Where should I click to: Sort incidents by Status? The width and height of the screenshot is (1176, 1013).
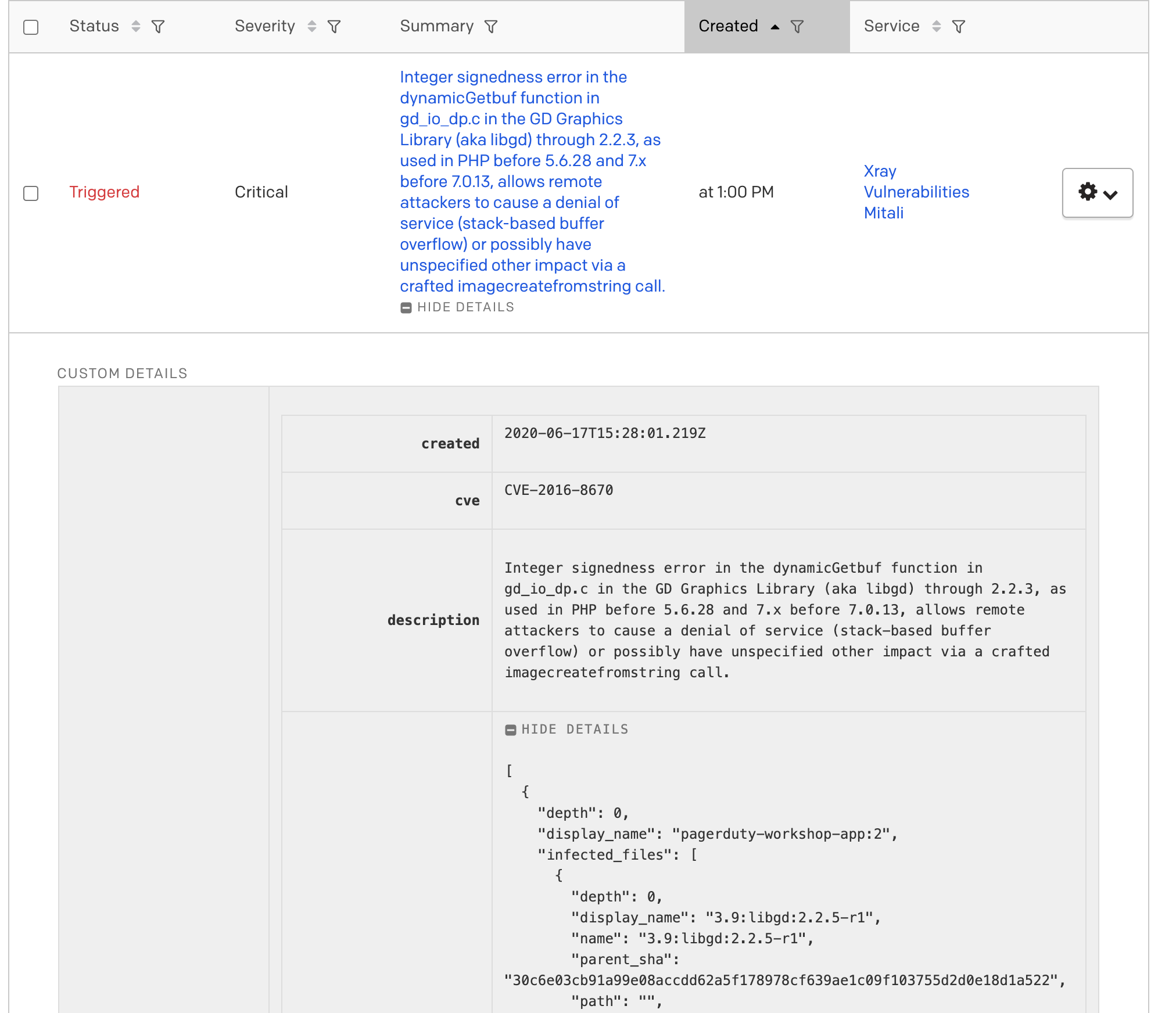[x=136, y=26]
